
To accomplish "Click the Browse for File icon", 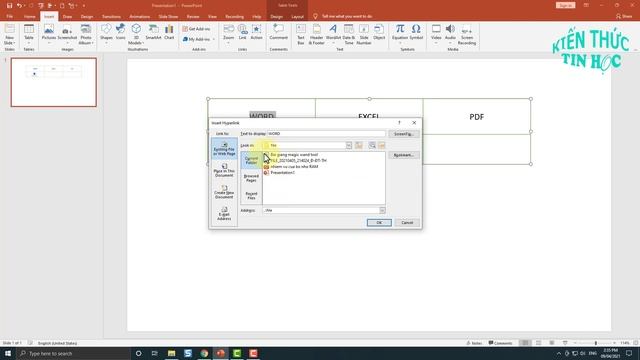I will coord(382,145).
